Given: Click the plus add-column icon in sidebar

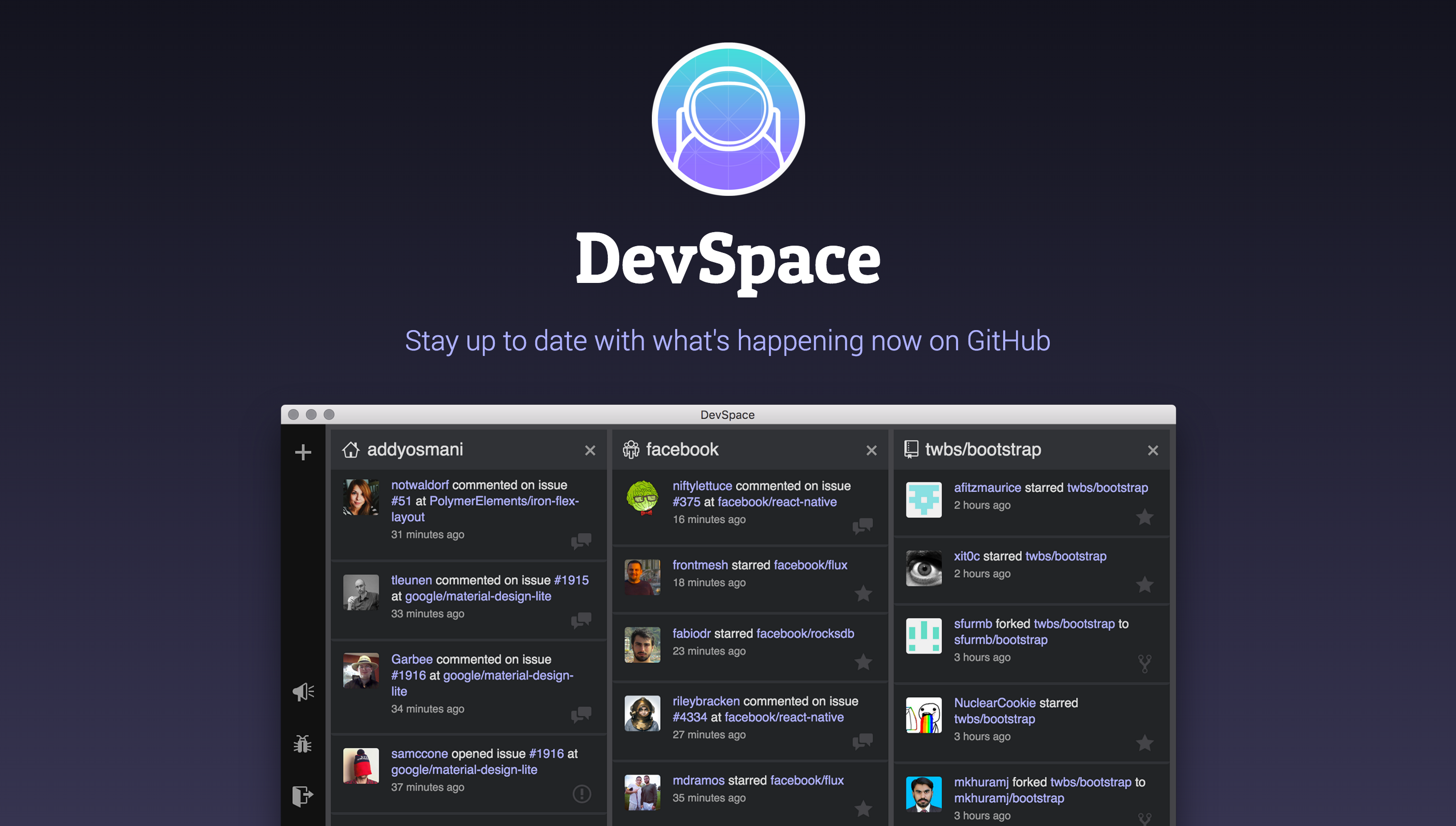Looking at the screenshot, I should point(303,452).
